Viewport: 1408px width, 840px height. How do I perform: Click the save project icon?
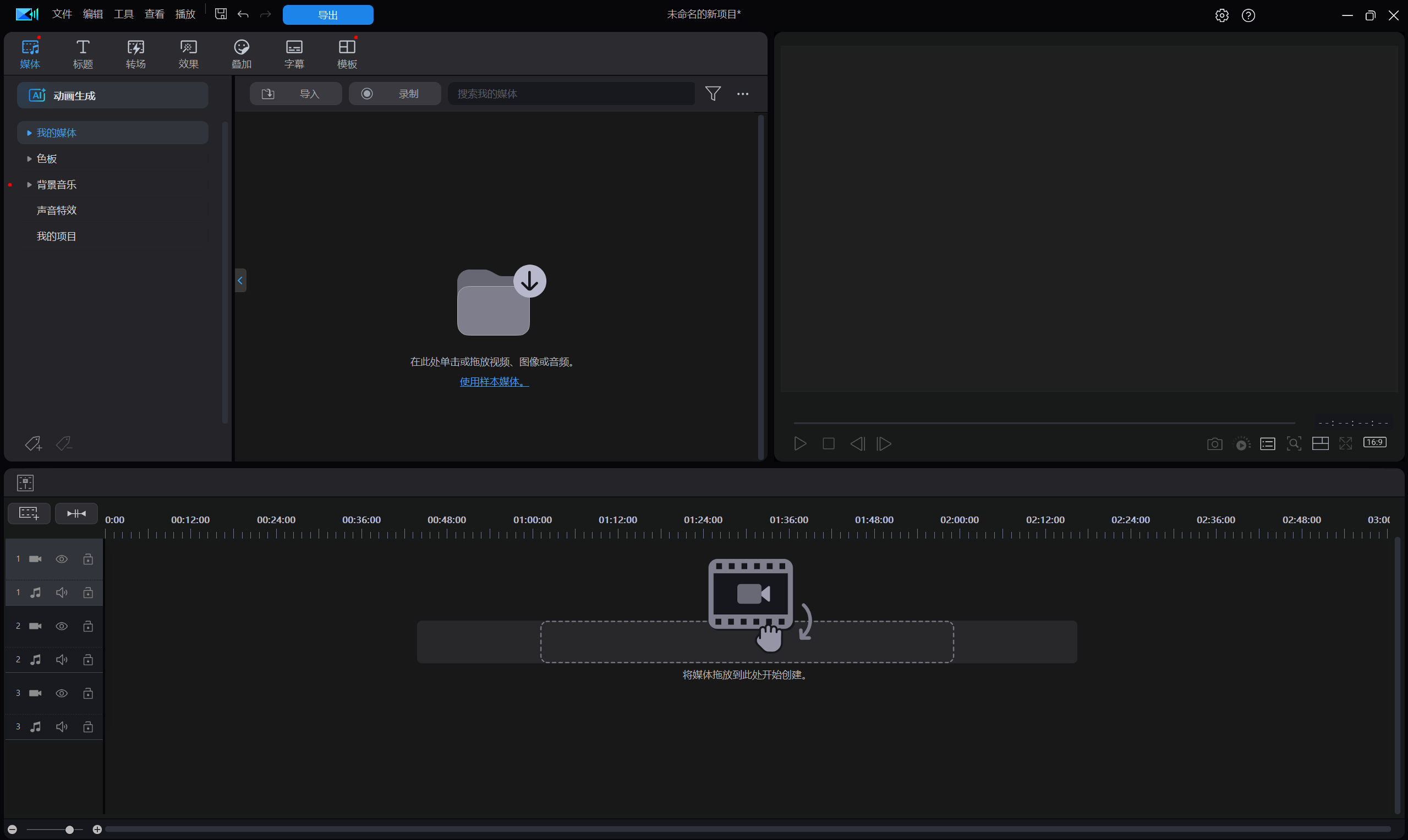coord(221,14)
